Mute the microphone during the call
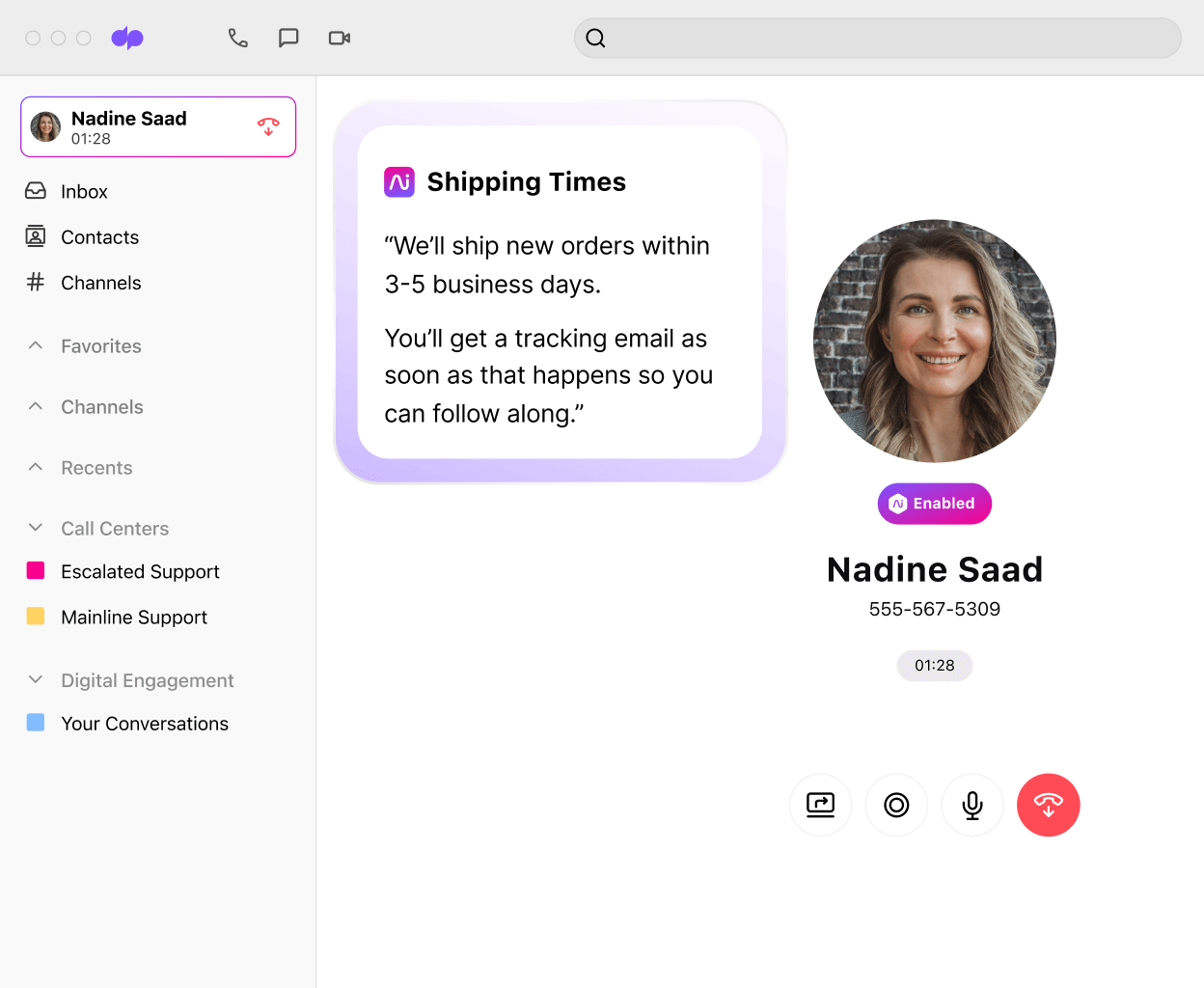Viewport: 1204px width, 988px height. pyautogui.click(x=972, y=805)
